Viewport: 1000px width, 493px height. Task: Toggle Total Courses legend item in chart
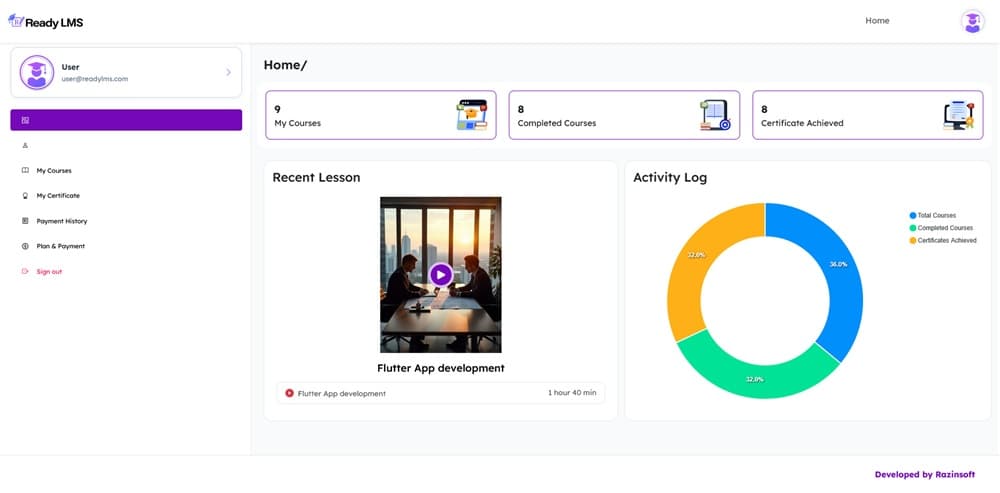click(936, 216)
